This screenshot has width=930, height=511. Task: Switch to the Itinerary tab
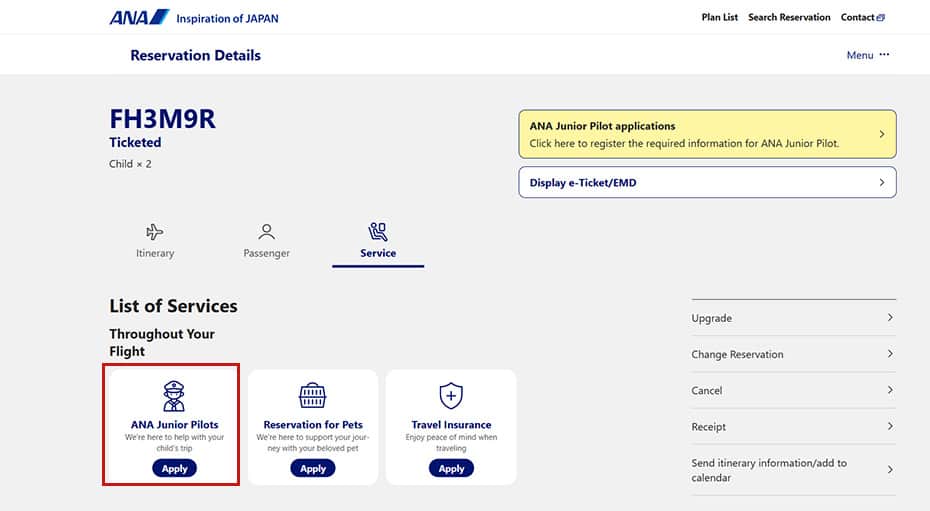coord(155,253)
